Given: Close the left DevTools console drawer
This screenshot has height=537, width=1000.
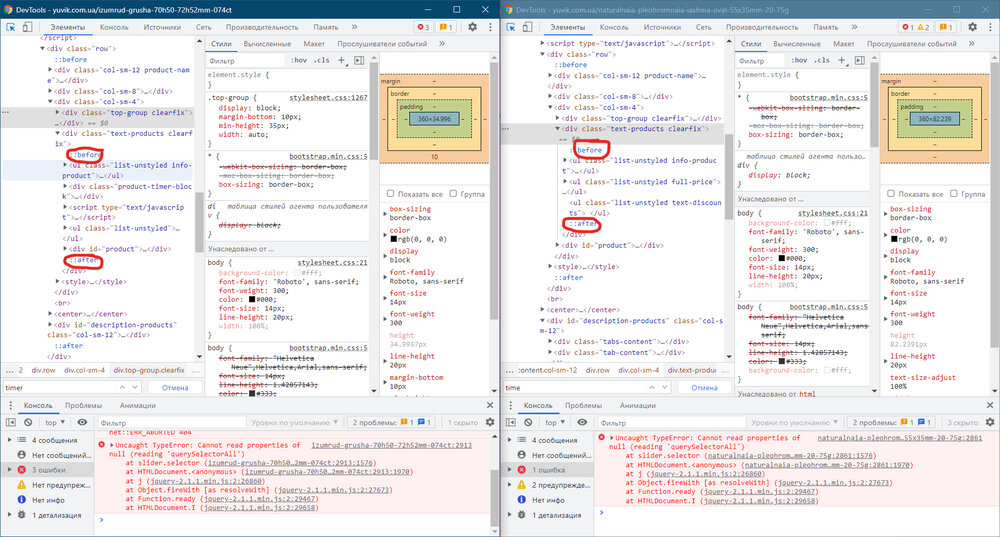Looking at the screenshot, I should [490, 405].
